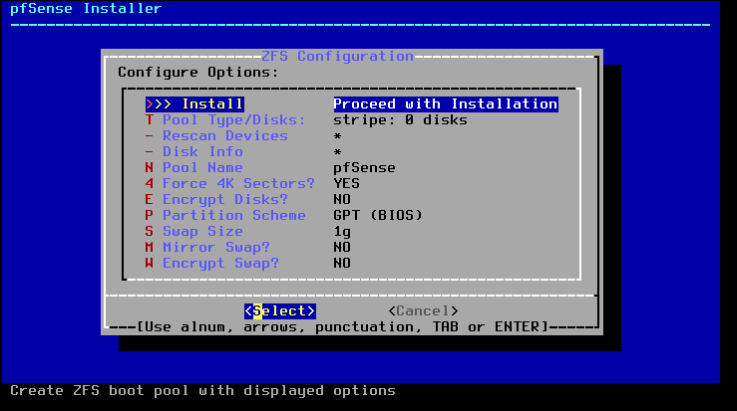This screenshot has height=411, width=737.
Task: Click the 'pfSense' pool name value
Action: click(x=364, y=168)
